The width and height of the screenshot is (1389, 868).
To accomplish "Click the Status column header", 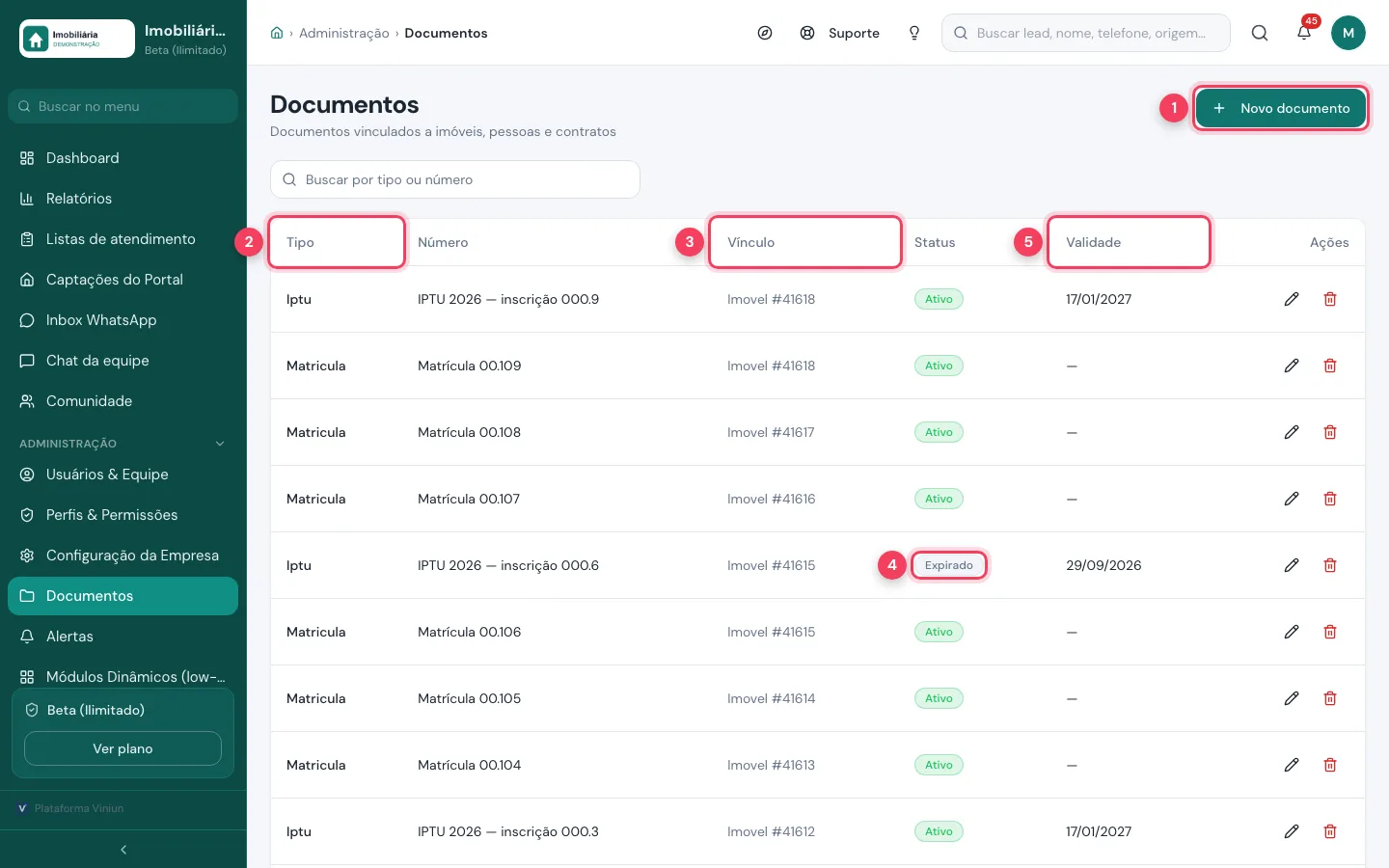I will pos(935,242).
